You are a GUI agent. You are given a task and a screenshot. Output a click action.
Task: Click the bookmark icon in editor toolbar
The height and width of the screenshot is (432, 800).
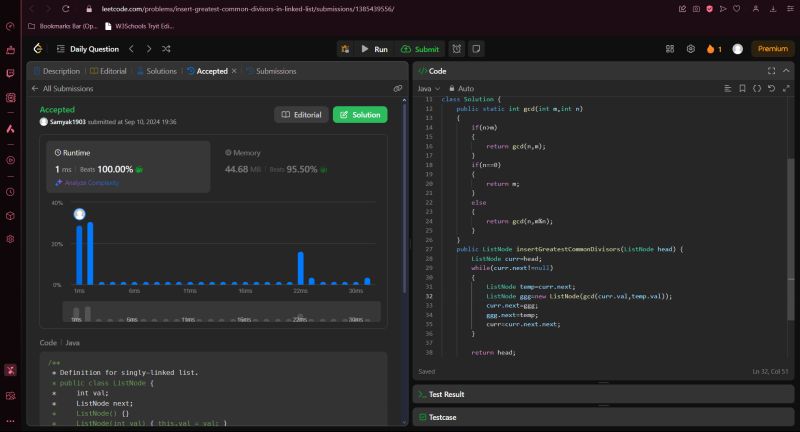[742, 89]
